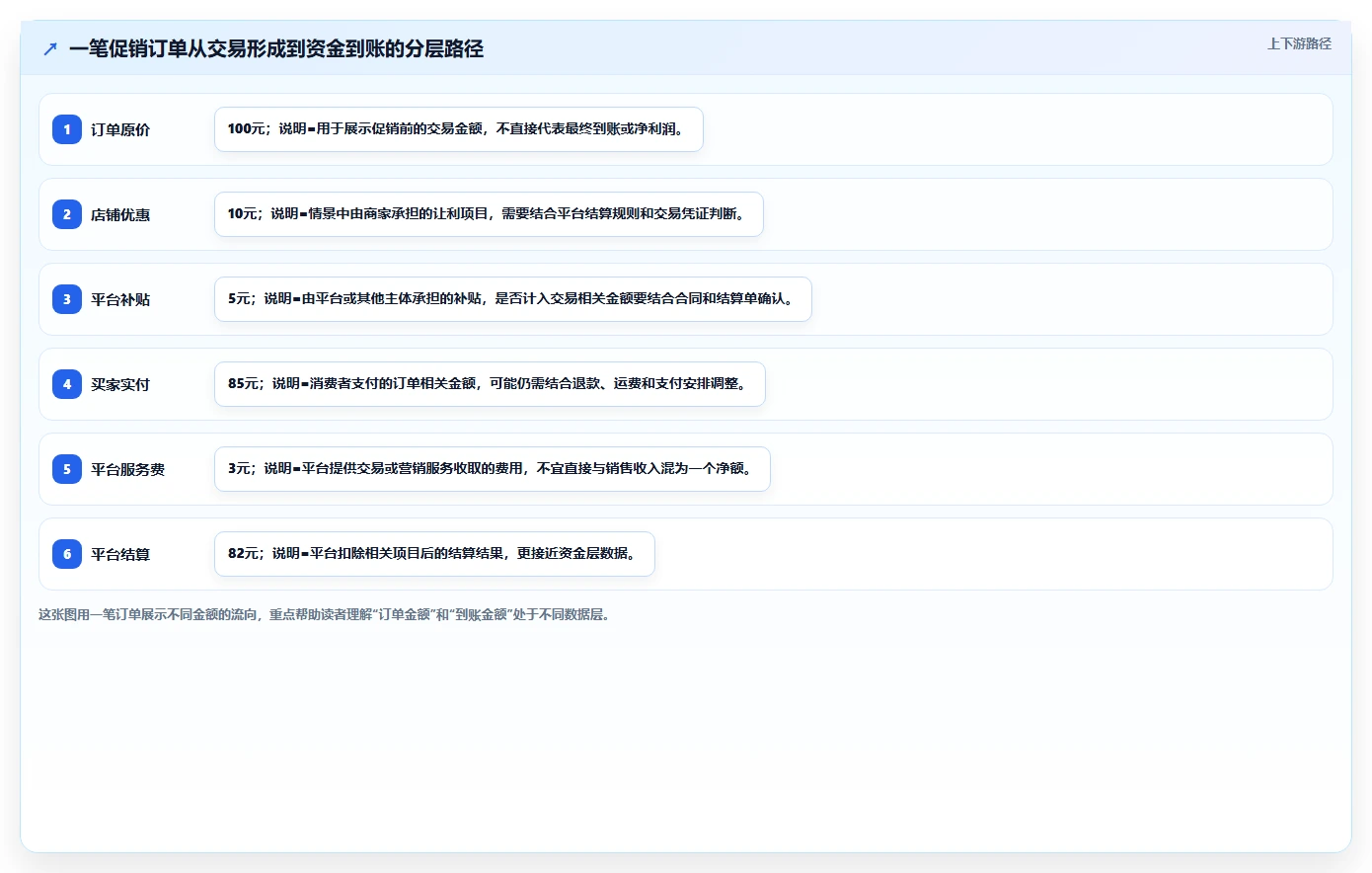Open the '100元' description box for 订单原价
Viewport: 1372px width, 873px height.
point(459,129)
